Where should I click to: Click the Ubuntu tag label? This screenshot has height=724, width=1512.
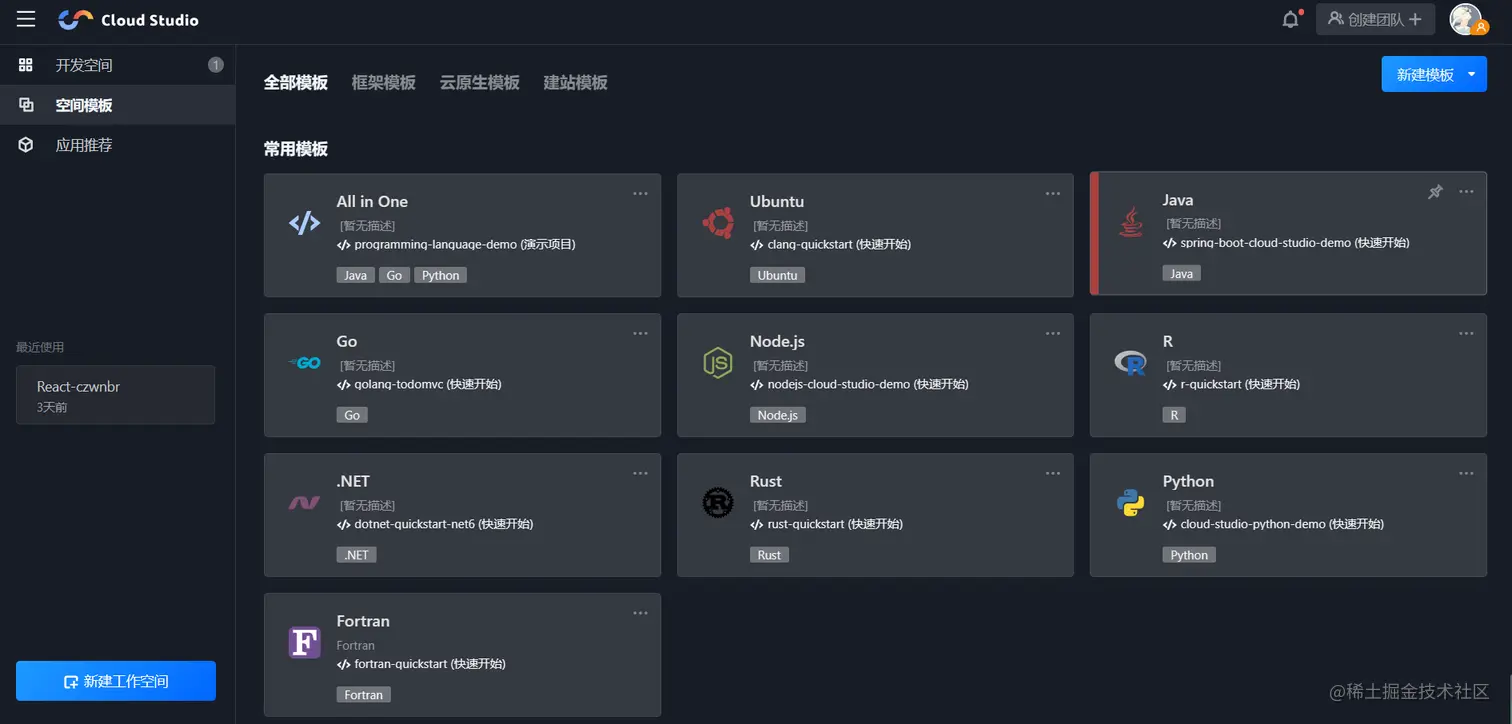coord(778,275)
